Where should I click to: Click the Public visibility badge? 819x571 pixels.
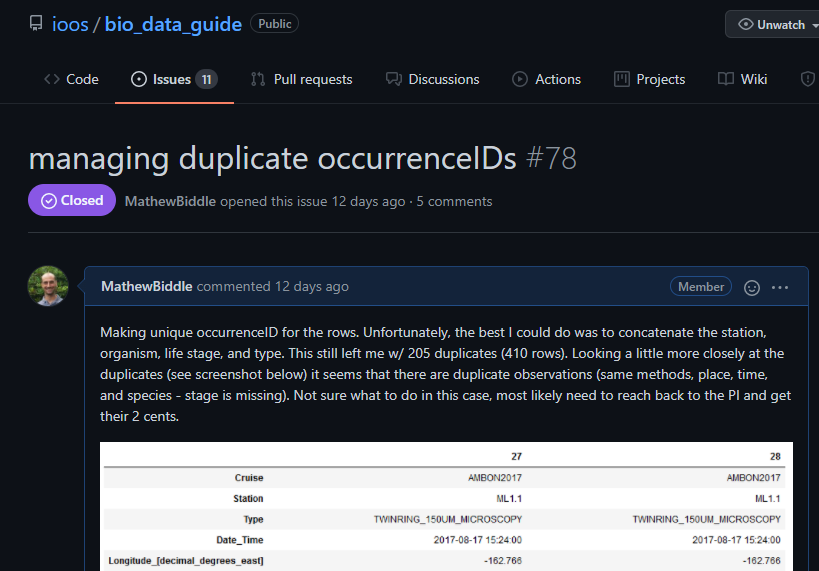274,24
